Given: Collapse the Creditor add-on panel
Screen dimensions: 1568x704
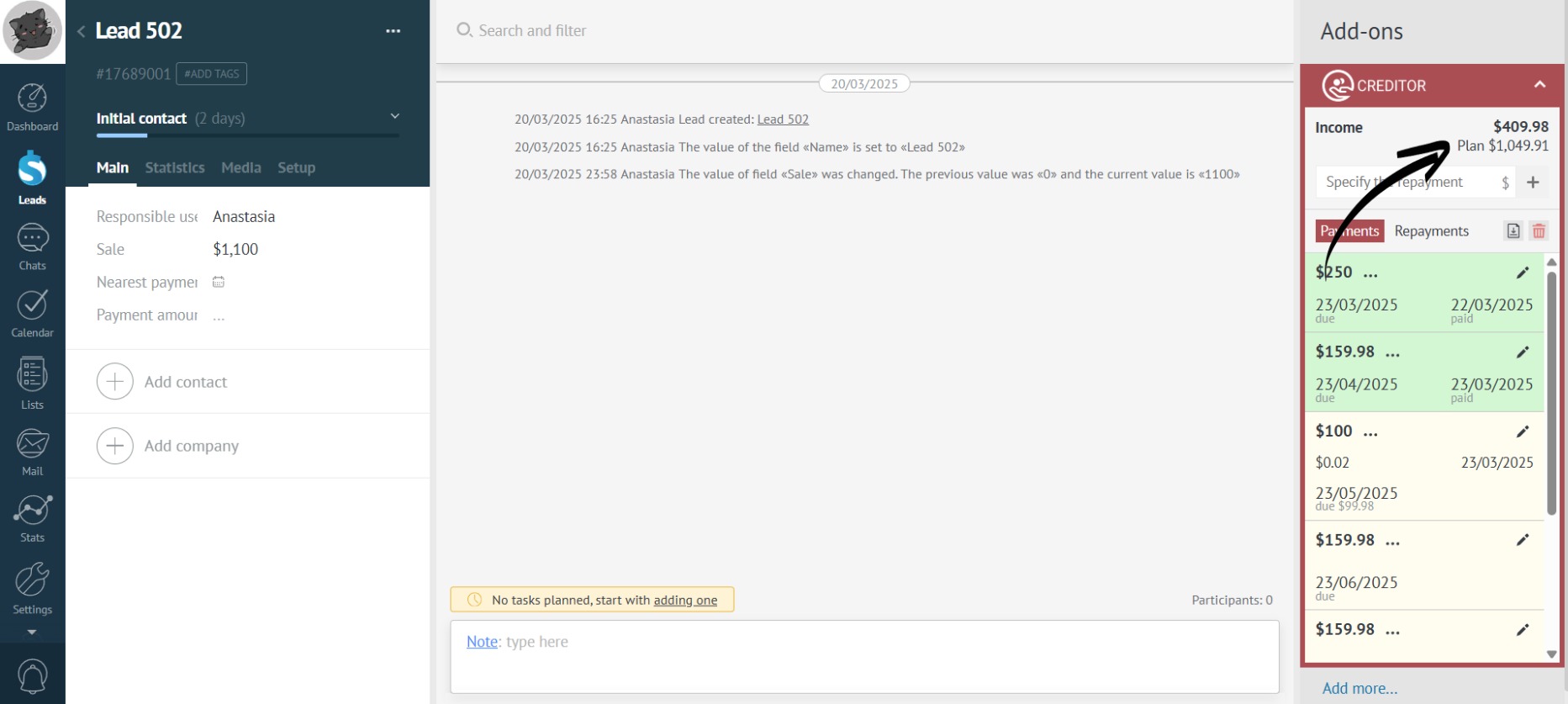Looking at the screenshot, I should click(x=1539, y=85).
